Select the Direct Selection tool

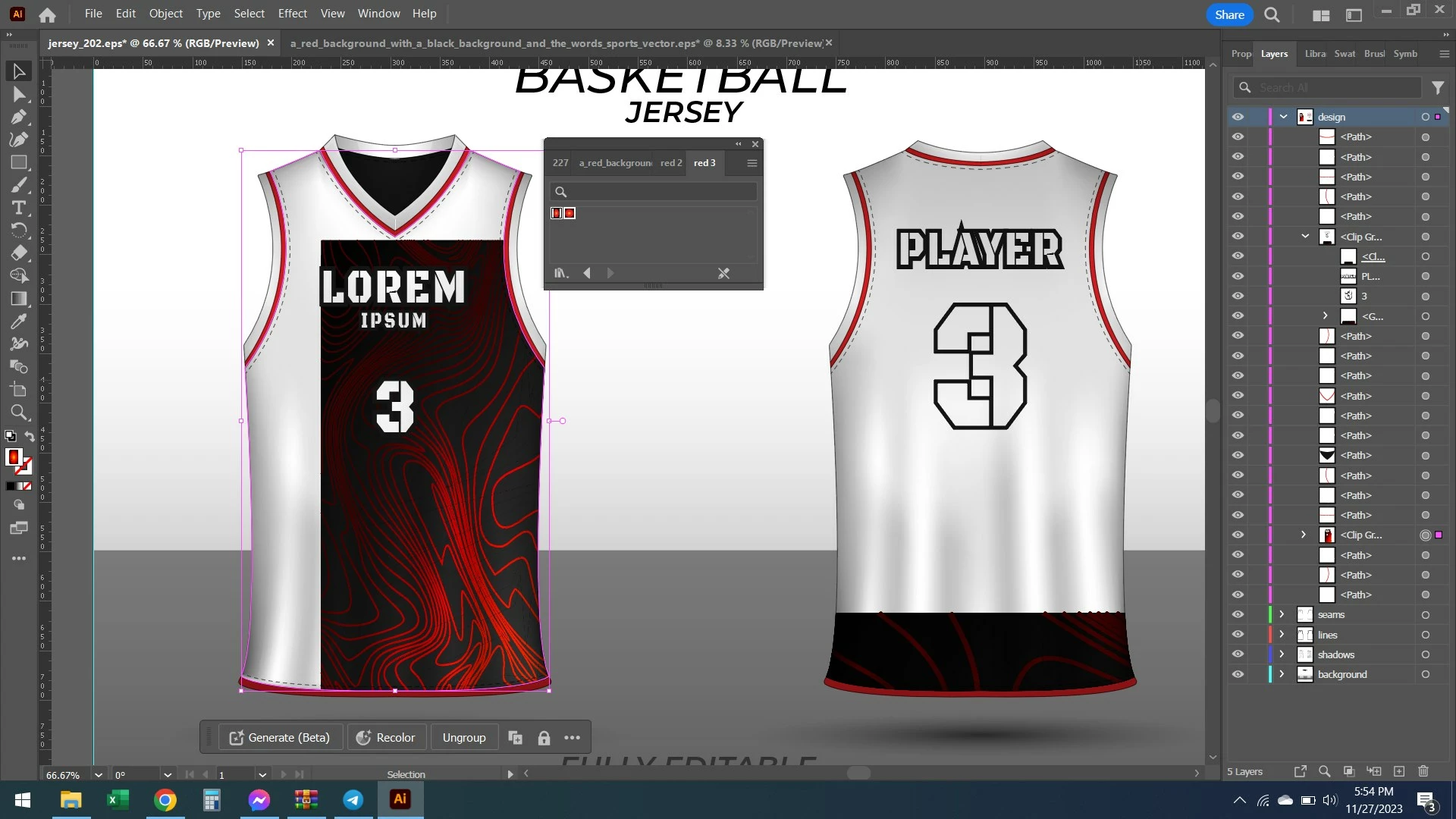coord(19,94)
